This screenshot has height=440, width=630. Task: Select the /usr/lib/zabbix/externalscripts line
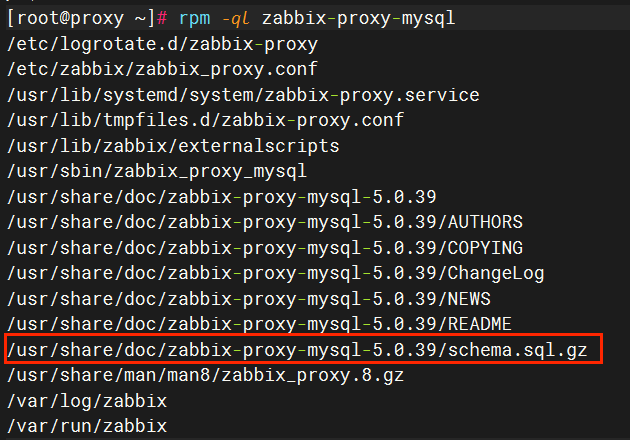(173, 146)
